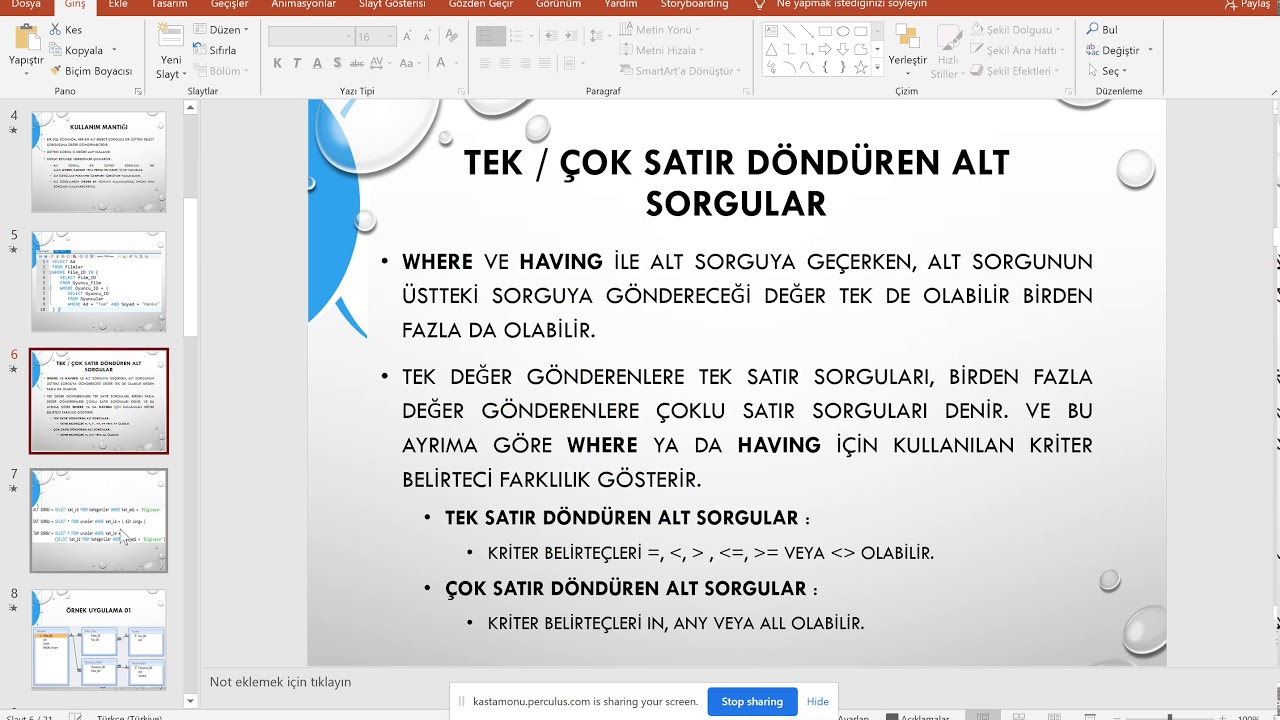Viewport: 1280px width, 720px height.
Task: Center text in paragraph group
Action: pyautogui.click(x=505, y=63)
